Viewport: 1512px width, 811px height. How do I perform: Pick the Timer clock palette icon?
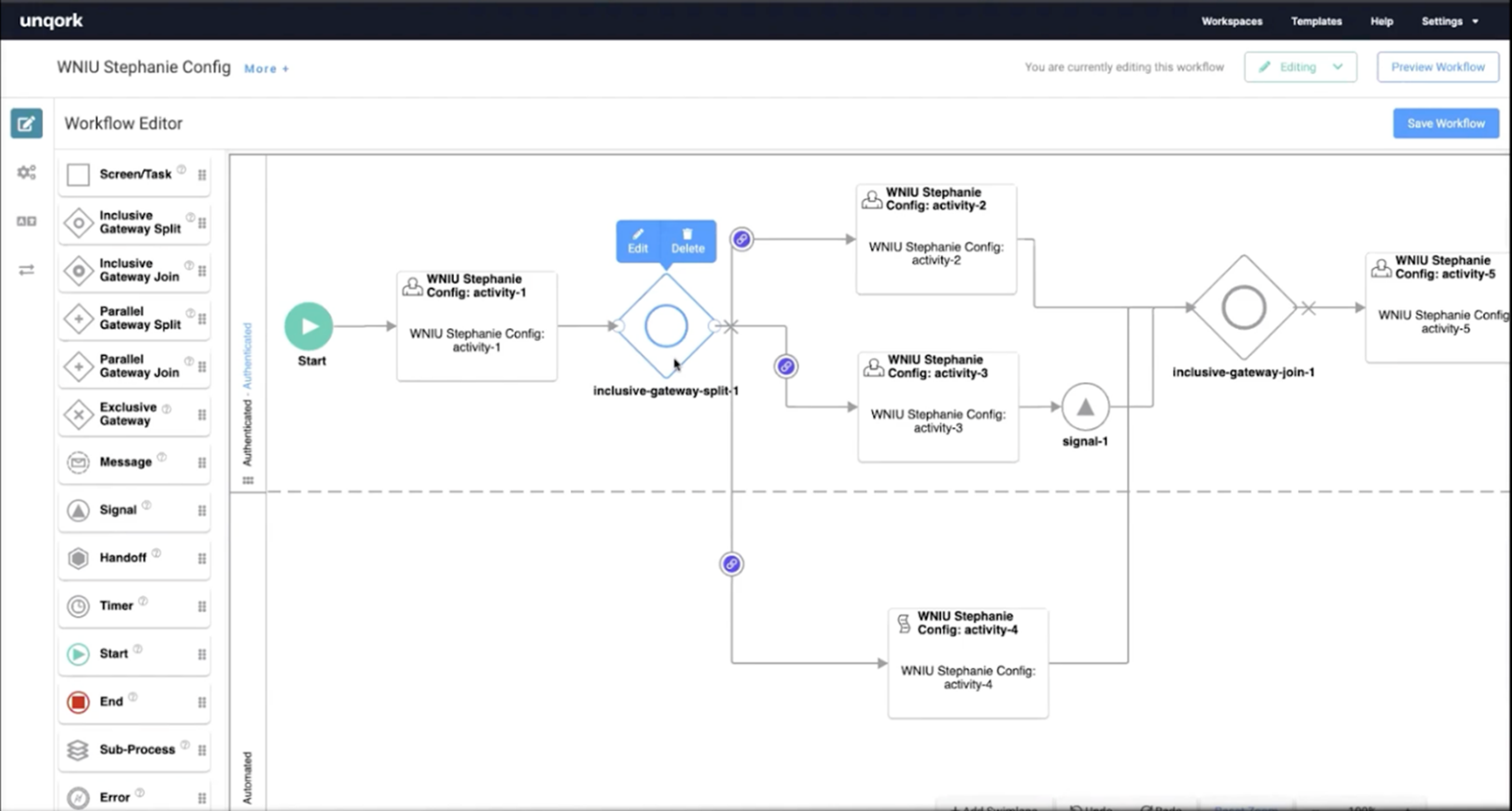pos(78,606)
